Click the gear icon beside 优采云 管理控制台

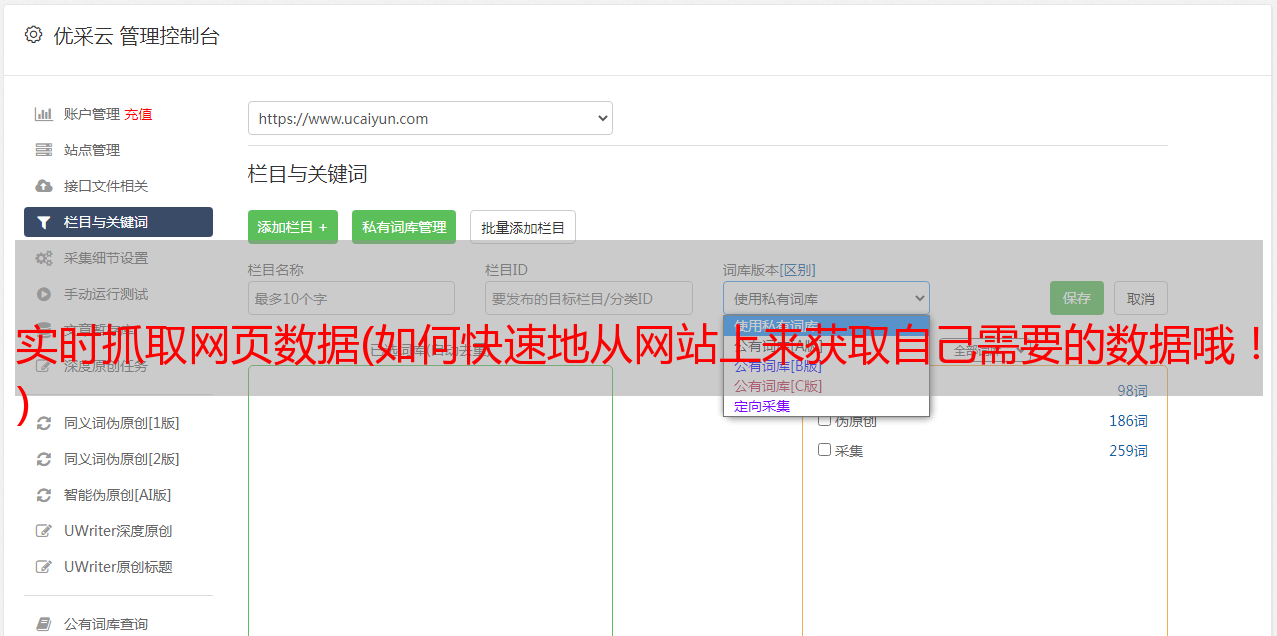coord(33,35)
